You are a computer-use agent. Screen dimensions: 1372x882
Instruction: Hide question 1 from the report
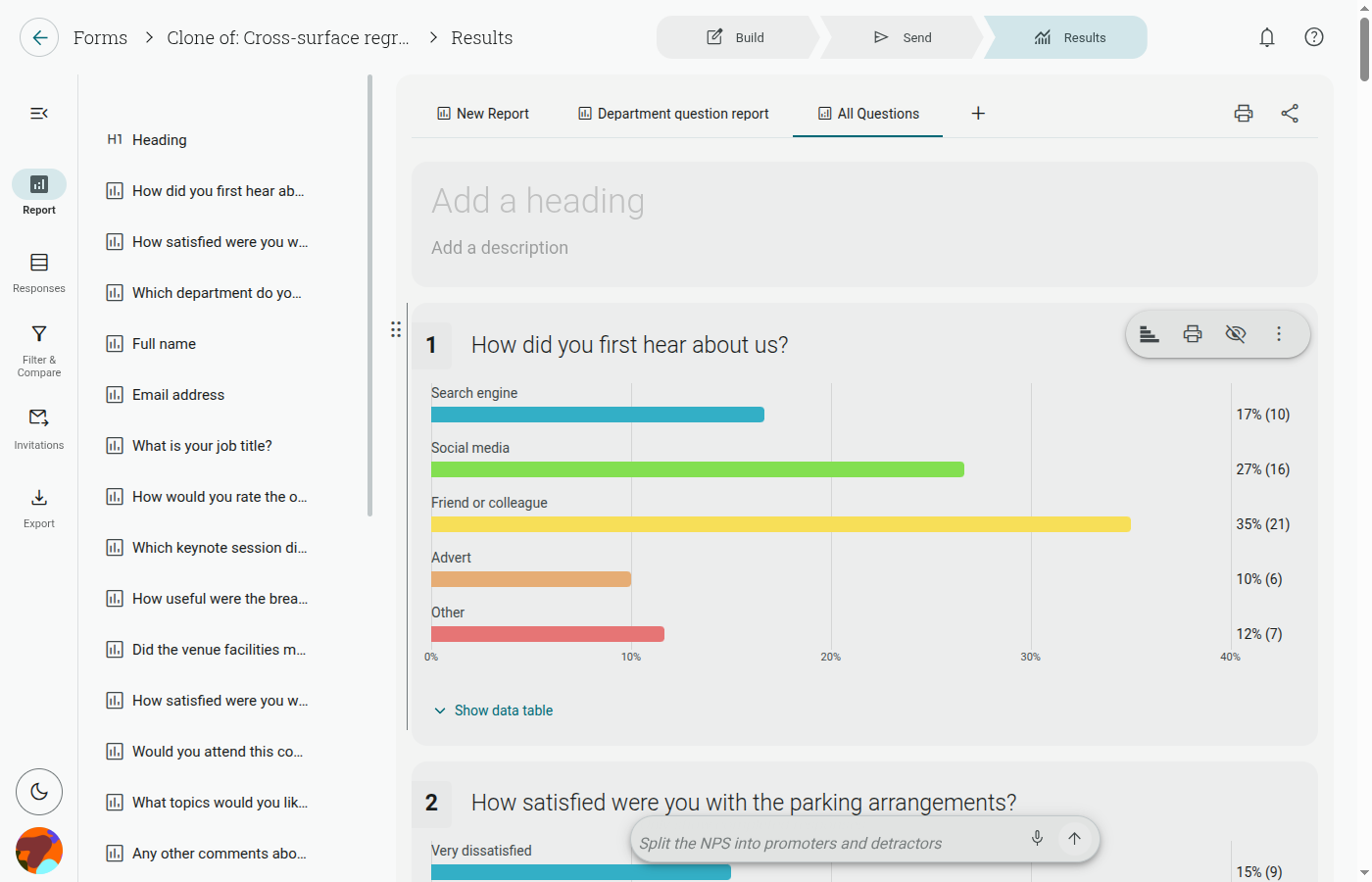pyautogui.click(x=1236, y=334)
